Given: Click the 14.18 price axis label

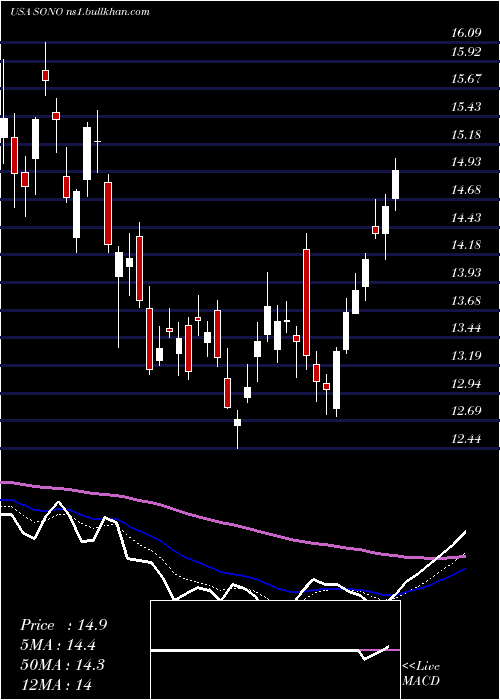Looking at the screenshot, I should (466, 245).
